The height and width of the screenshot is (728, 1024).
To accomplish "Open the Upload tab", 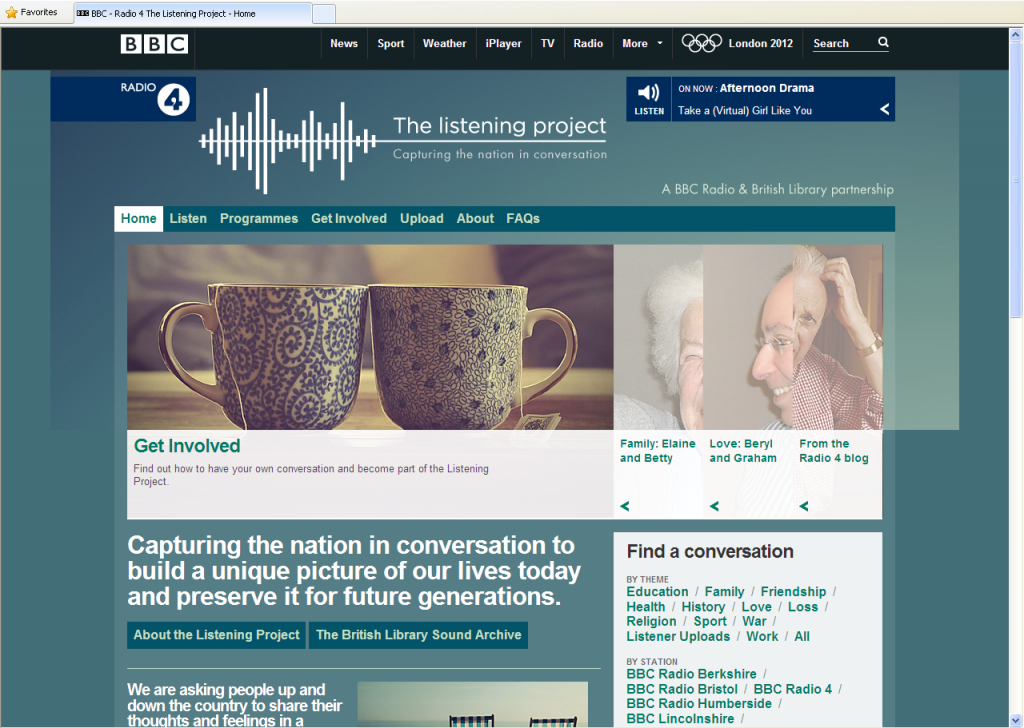I will point(421,219).
